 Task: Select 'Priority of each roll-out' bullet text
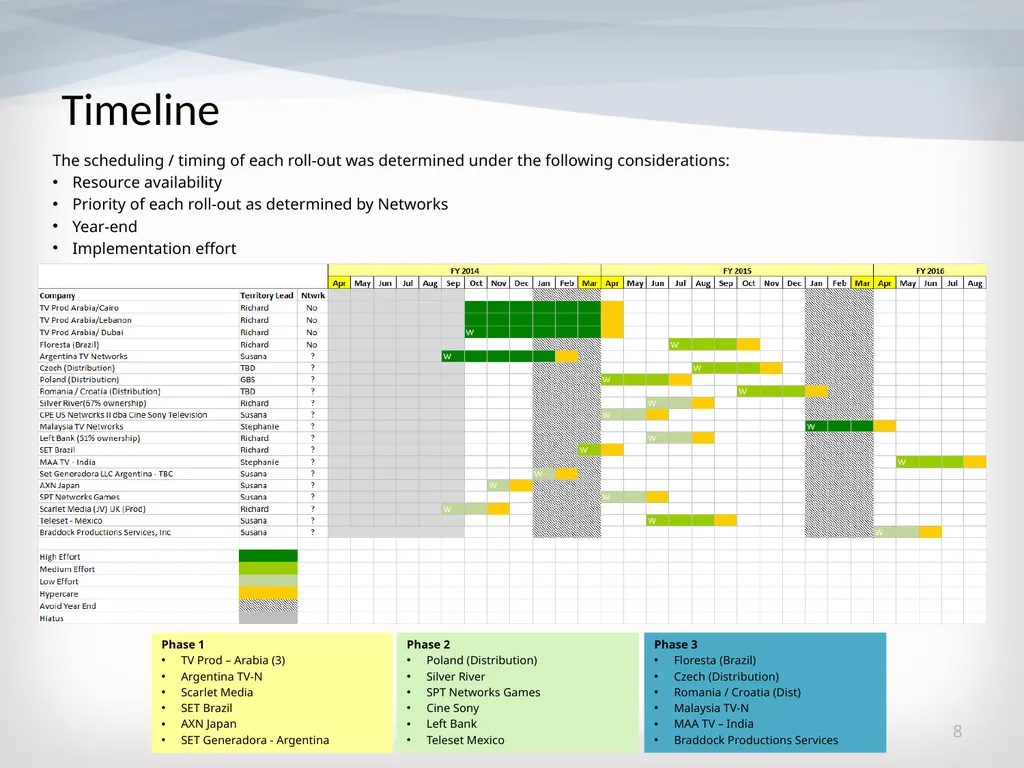260,204
